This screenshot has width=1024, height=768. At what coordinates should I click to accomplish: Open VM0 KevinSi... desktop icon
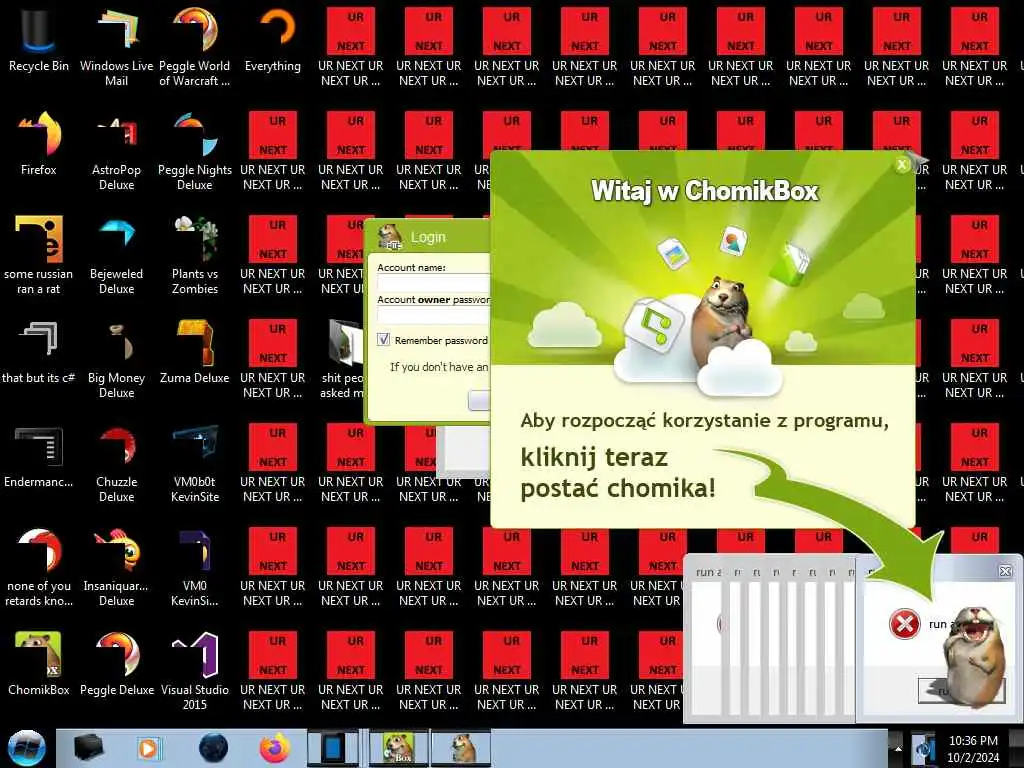click(x=195, y=567)
